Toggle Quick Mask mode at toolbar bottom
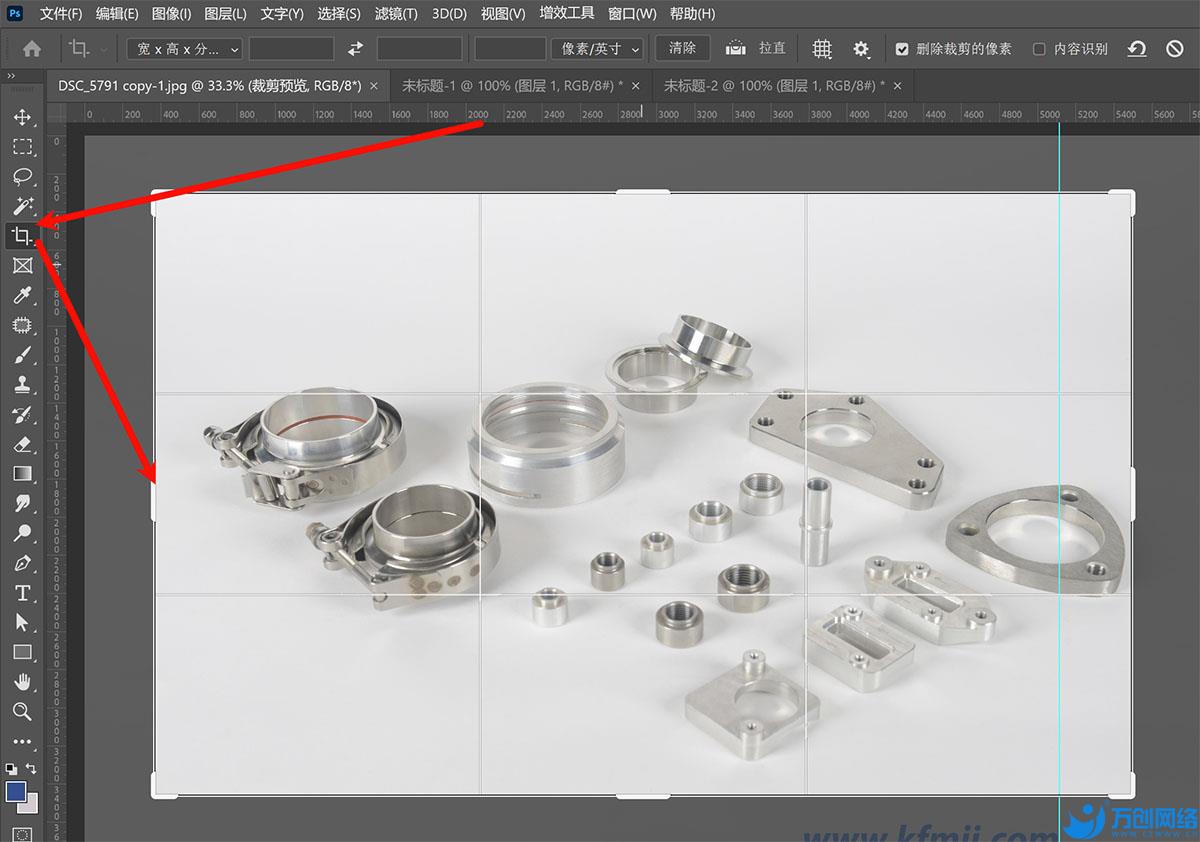1200x842 pixels. [22, 834]
